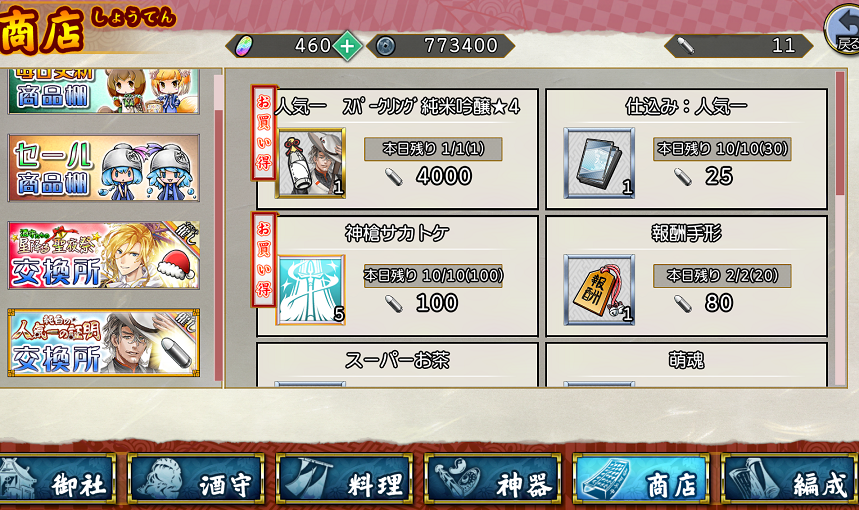This screenshot has width=859, height=510.
Task: Click the rainbow gem currency icon
Action: pos(244,47)
